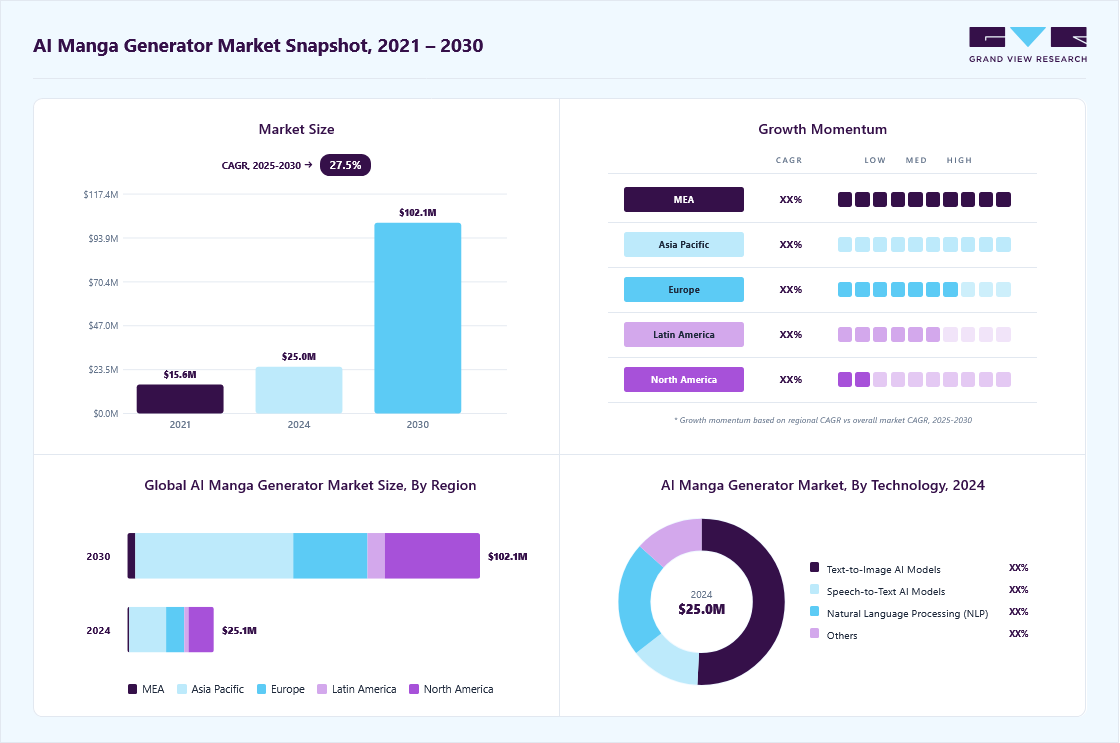Click the MEA region label in Growth Momentum
The width and height of the screenshot is (1120, 743).
coord(684,199)
